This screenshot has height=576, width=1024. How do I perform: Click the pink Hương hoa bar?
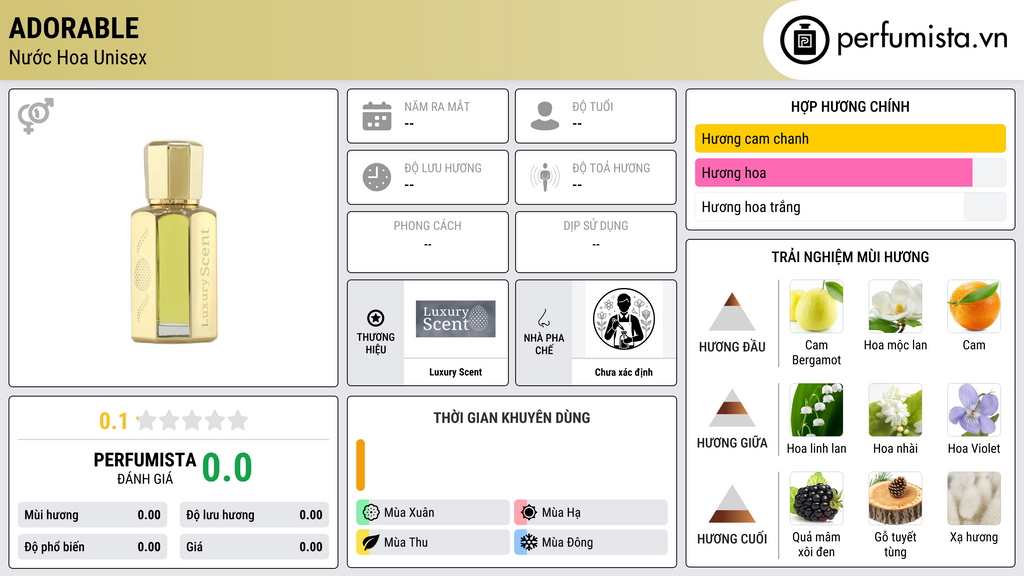[x=834, y=173]
